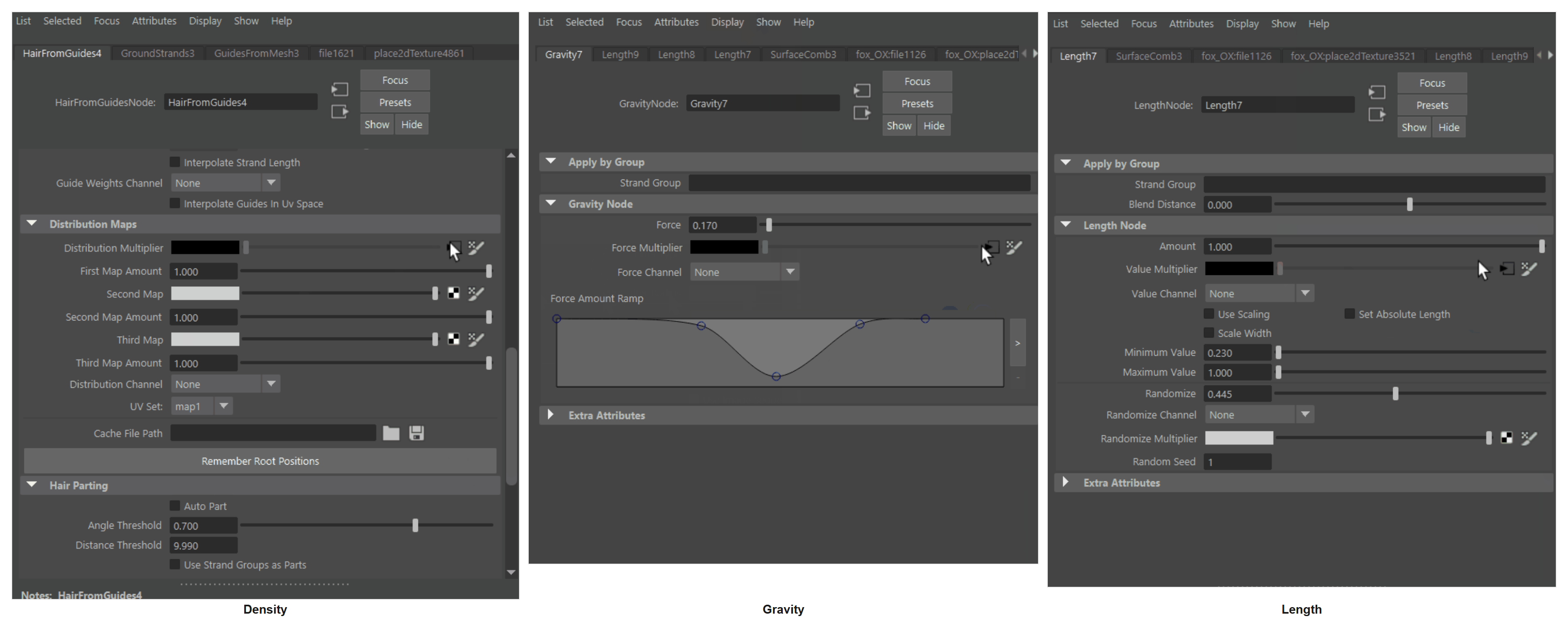The width and height of the screenshot is (1568, 625).
Task: Enable Set Absolute Length checkbox
Action: coord(1350,314)
